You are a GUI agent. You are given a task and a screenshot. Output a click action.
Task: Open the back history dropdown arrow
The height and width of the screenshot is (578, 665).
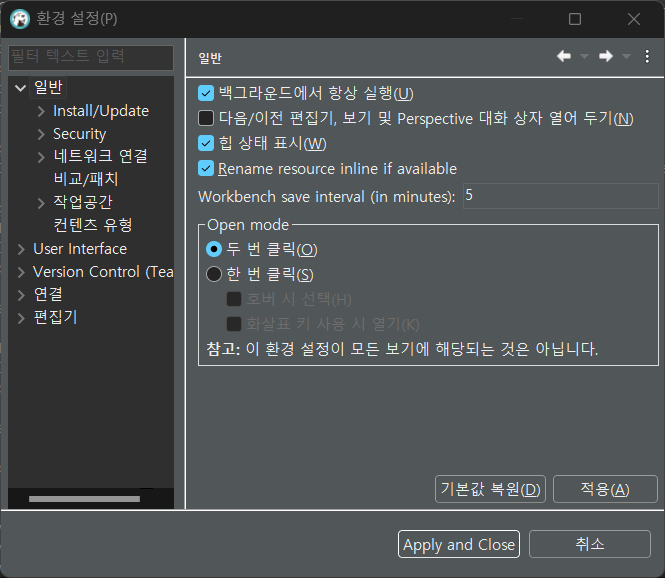tap(584, 56)
